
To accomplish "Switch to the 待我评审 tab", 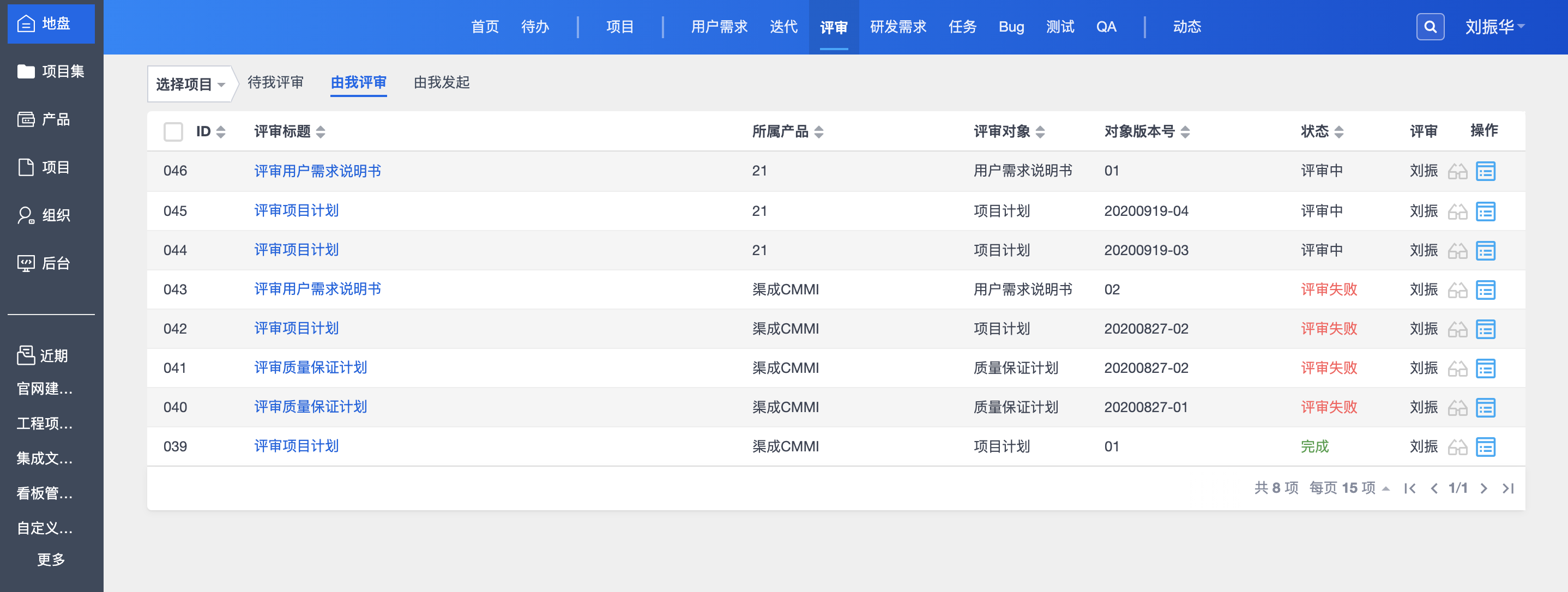I will click(275, 82).
